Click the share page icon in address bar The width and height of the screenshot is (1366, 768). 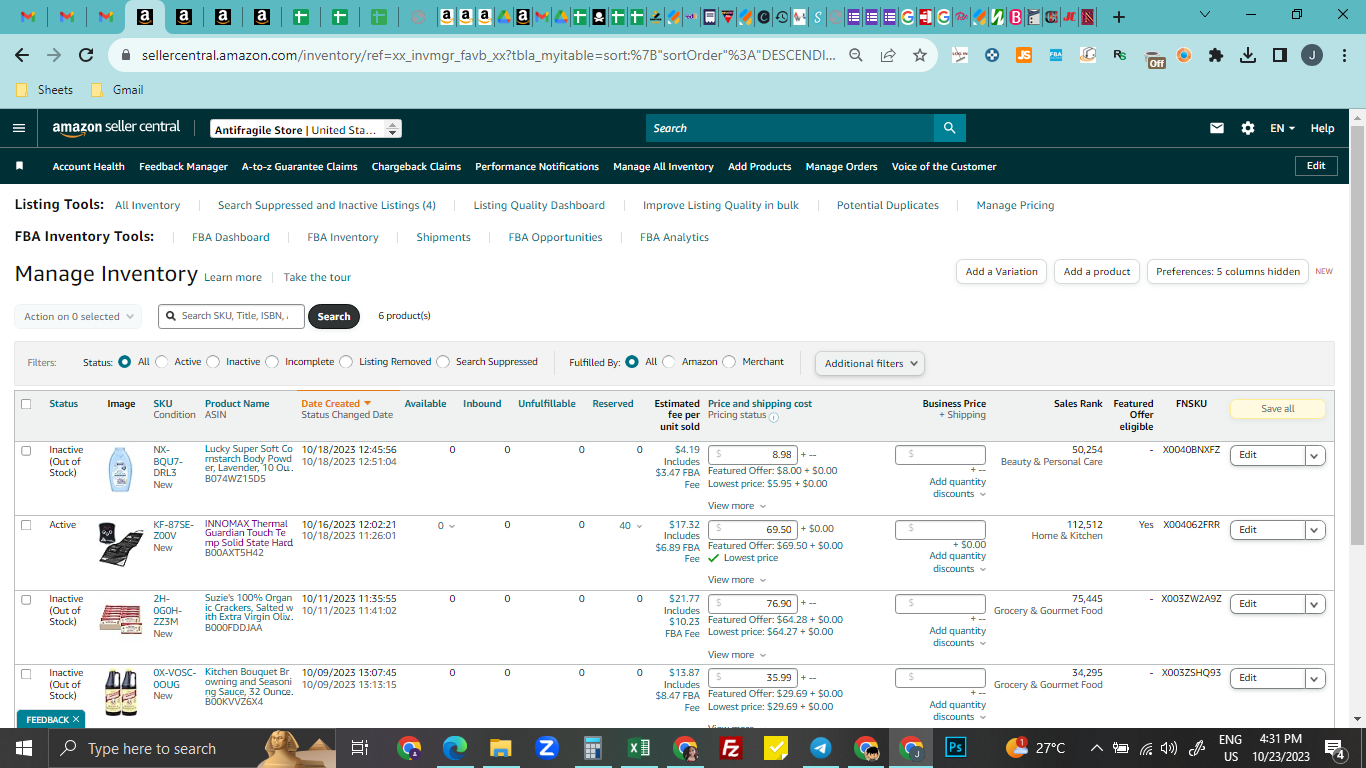pyautogui.click(x=888, y=56)
